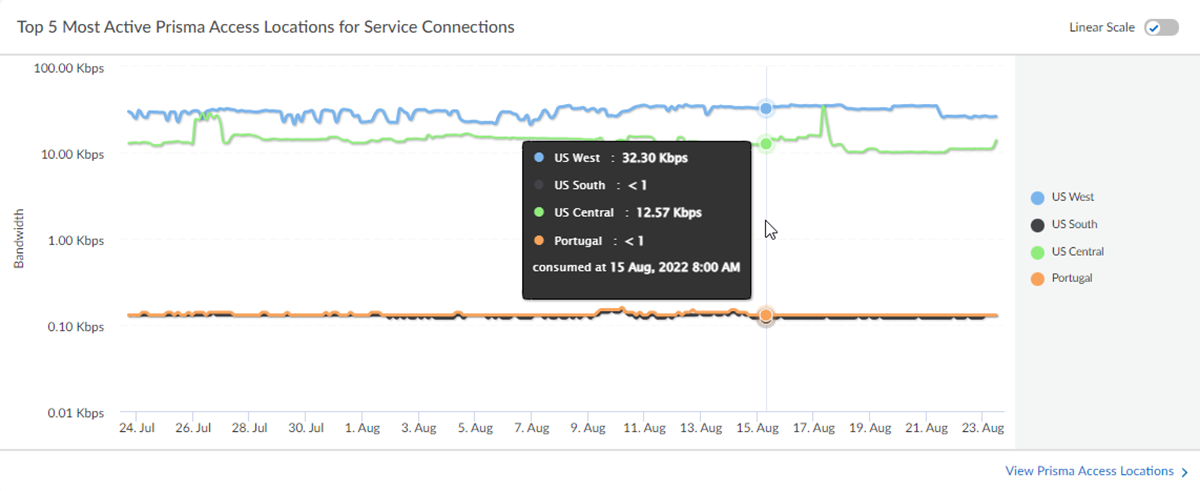Click the chart title heading text

(x=266, y=27)
